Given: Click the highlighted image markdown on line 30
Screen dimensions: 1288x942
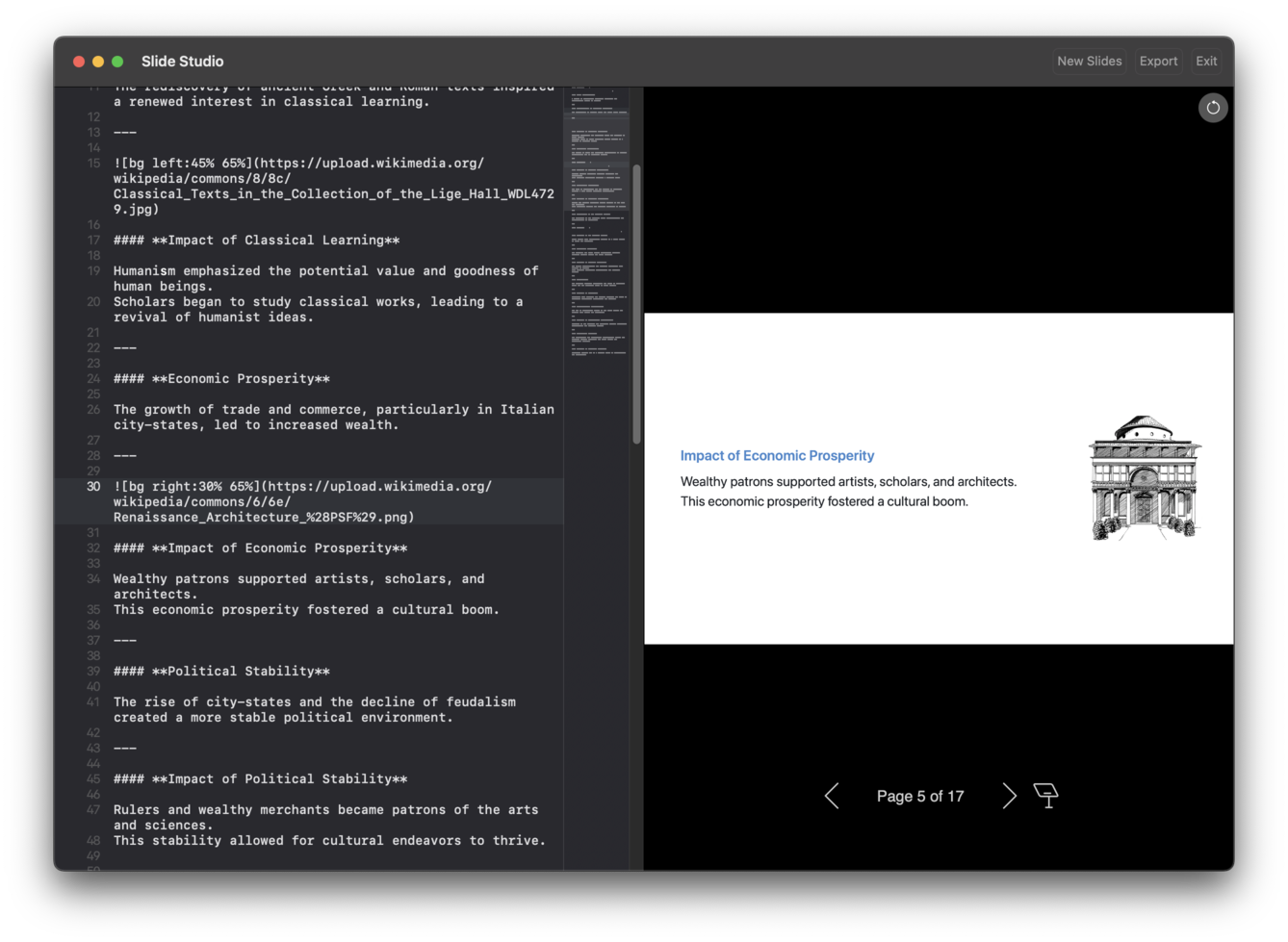Looking at the screenshot, I should 289,501.
